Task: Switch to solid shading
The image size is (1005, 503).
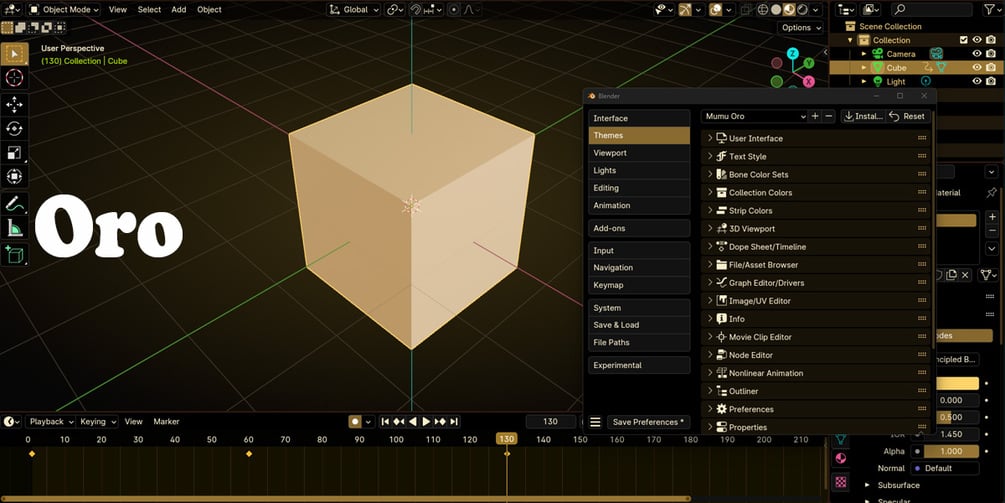Action: click(x=776, y=10)
